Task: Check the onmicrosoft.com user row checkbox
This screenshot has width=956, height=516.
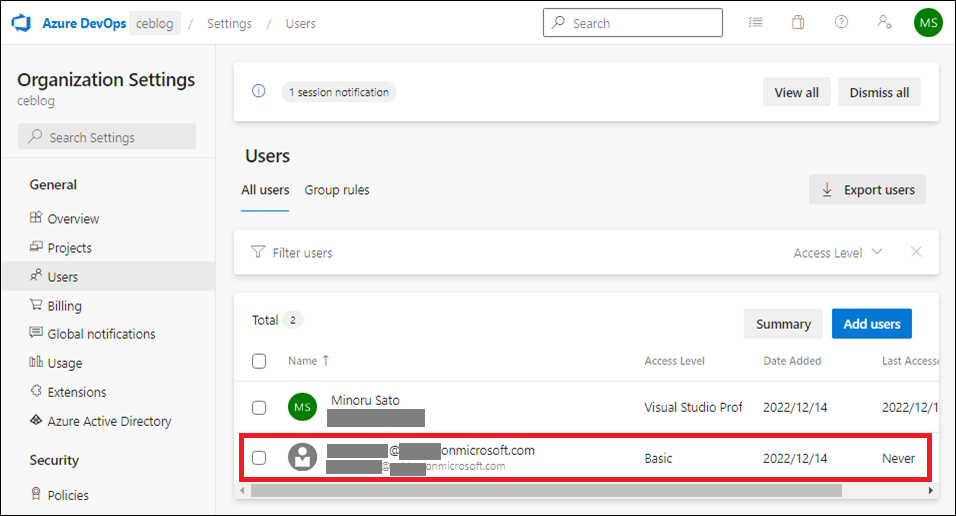Action: 259,457
